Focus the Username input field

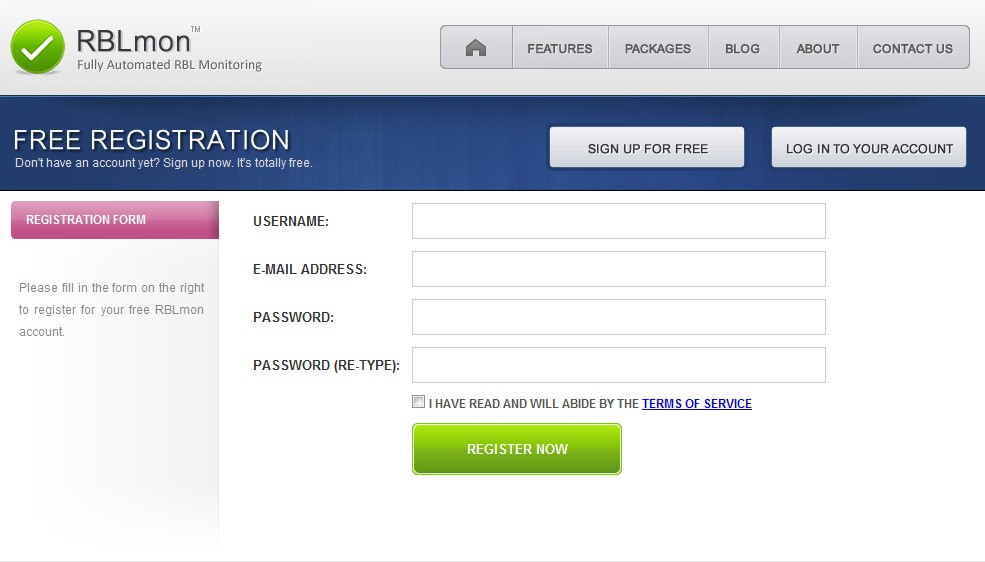[x=619, y=221]
